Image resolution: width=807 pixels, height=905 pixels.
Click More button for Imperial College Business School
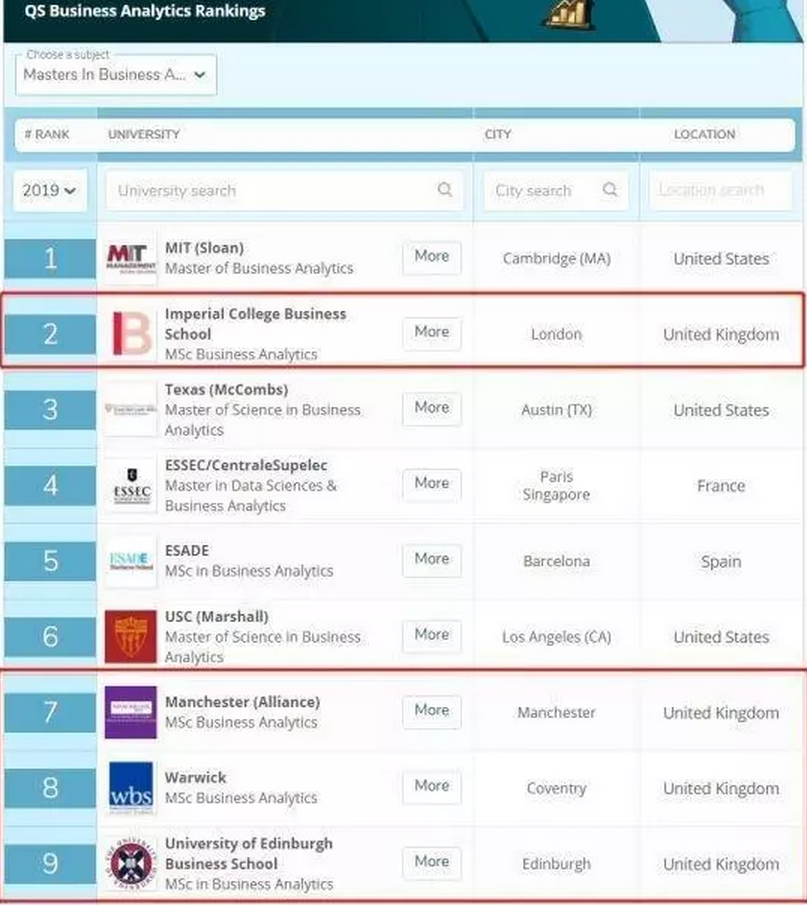(432, 332)
